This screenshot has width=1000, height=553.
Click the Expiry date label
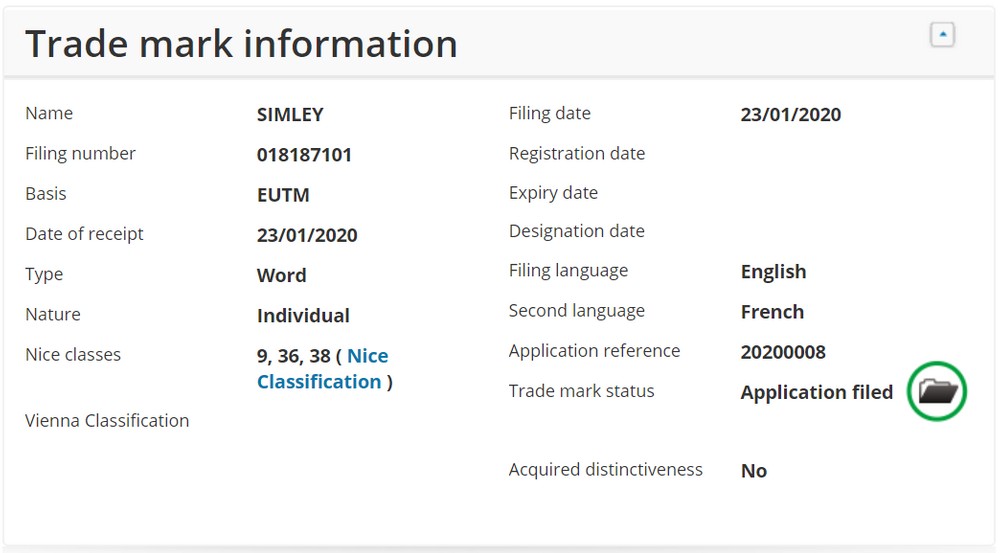[553, 193]
